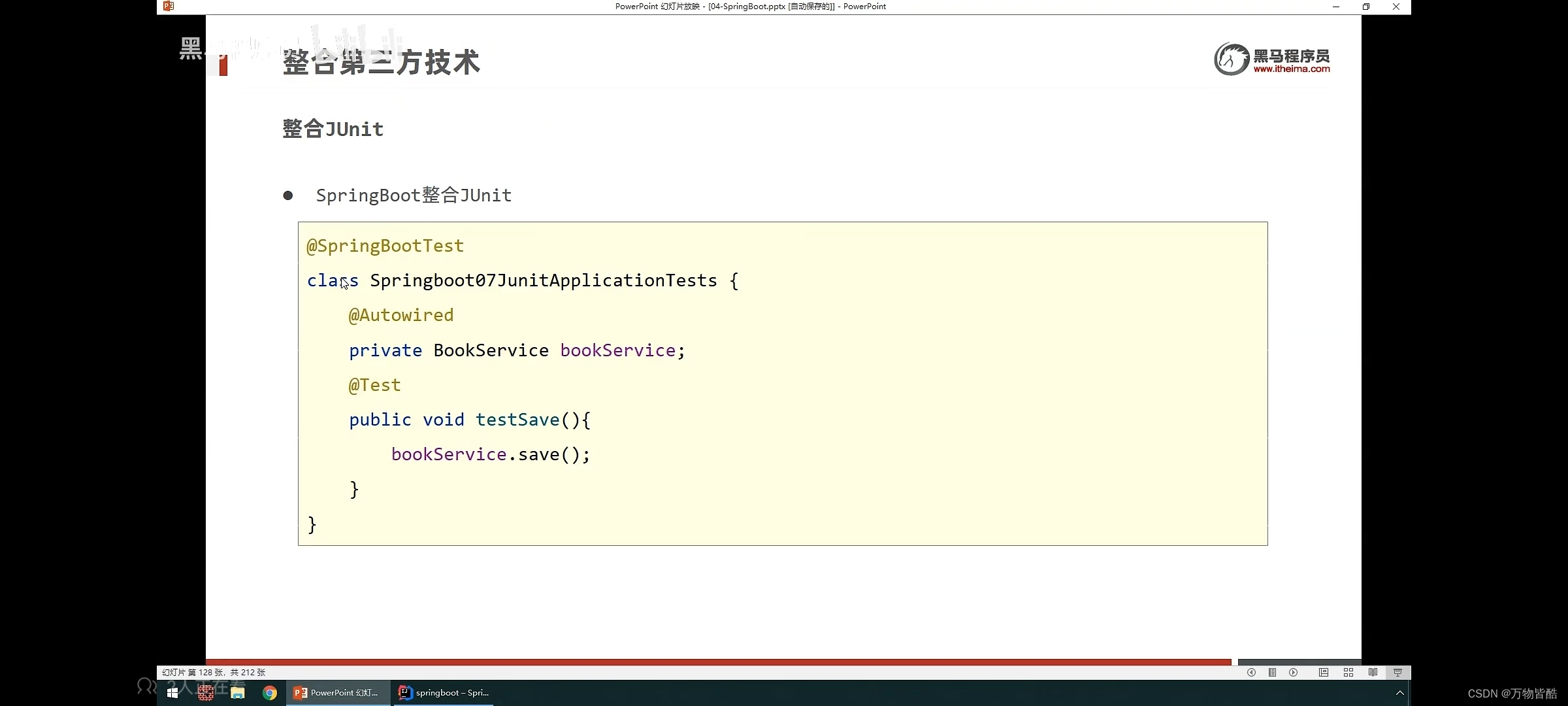The width and height of the screenshot is (1568, 706).
Task: Minimize the PowerPoint slideshow window
Action: (x=1336, y=7)
